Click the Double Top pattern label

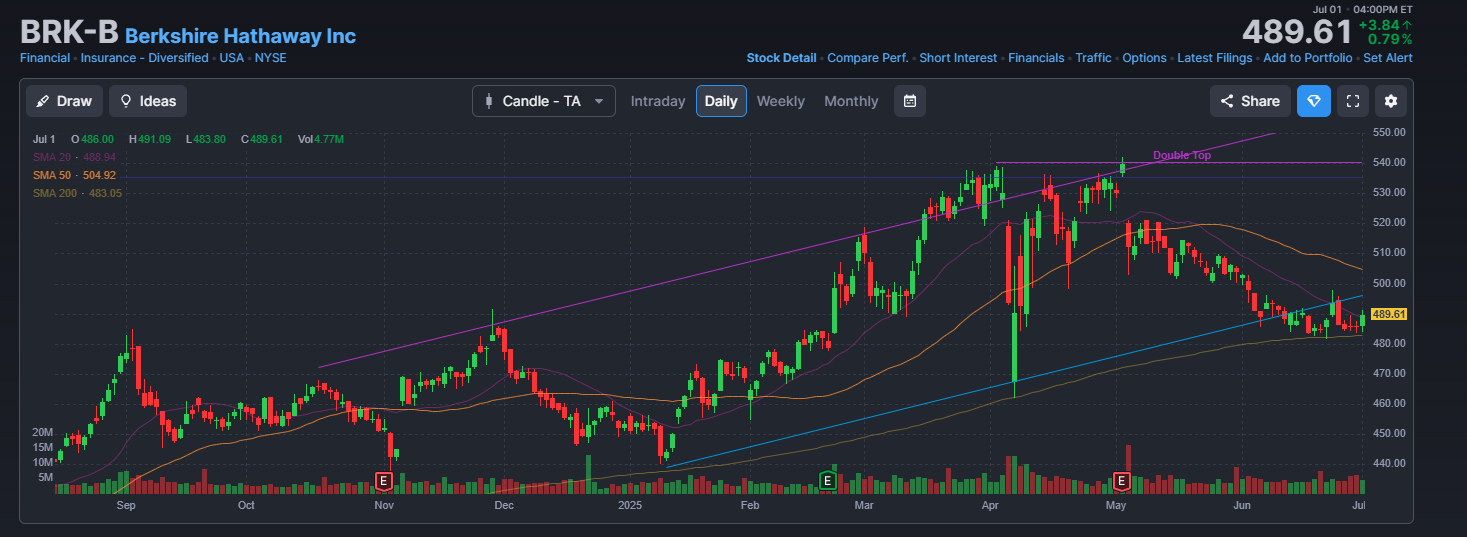[1182, 155]
